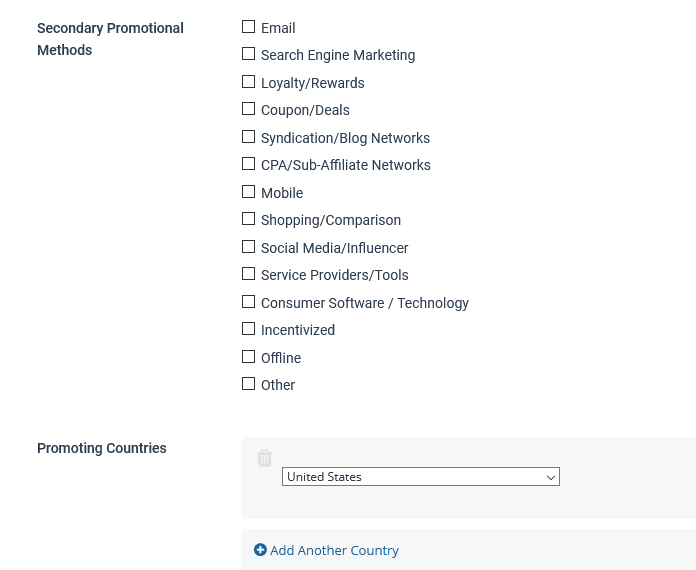The image size is (696, 570).
Task: Enable the Incentivized checkbox
Action: point(249,329)
